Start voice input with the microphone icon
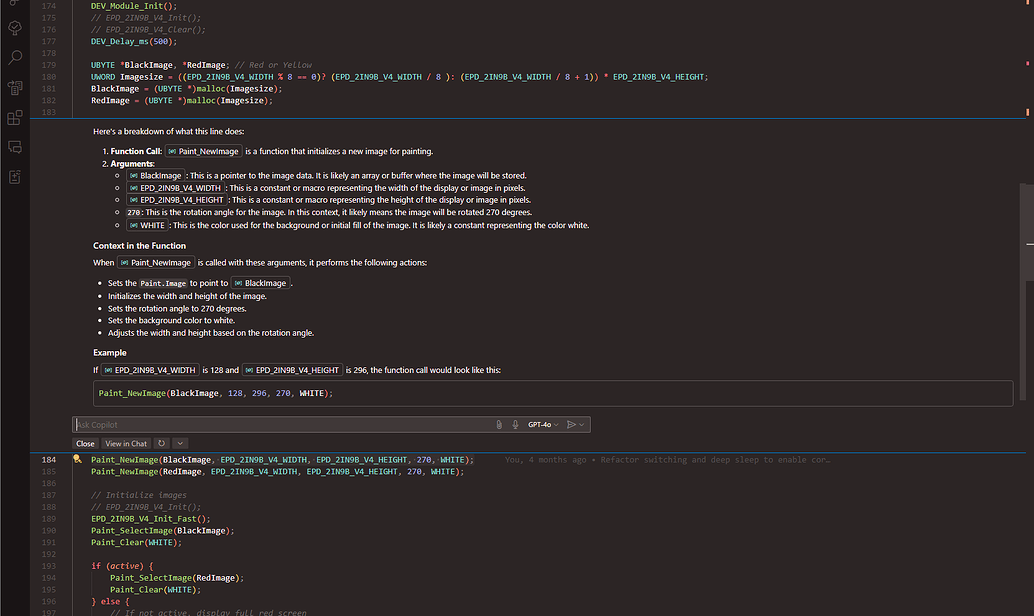Screen dimensions: 1034x616 point(515,425)
